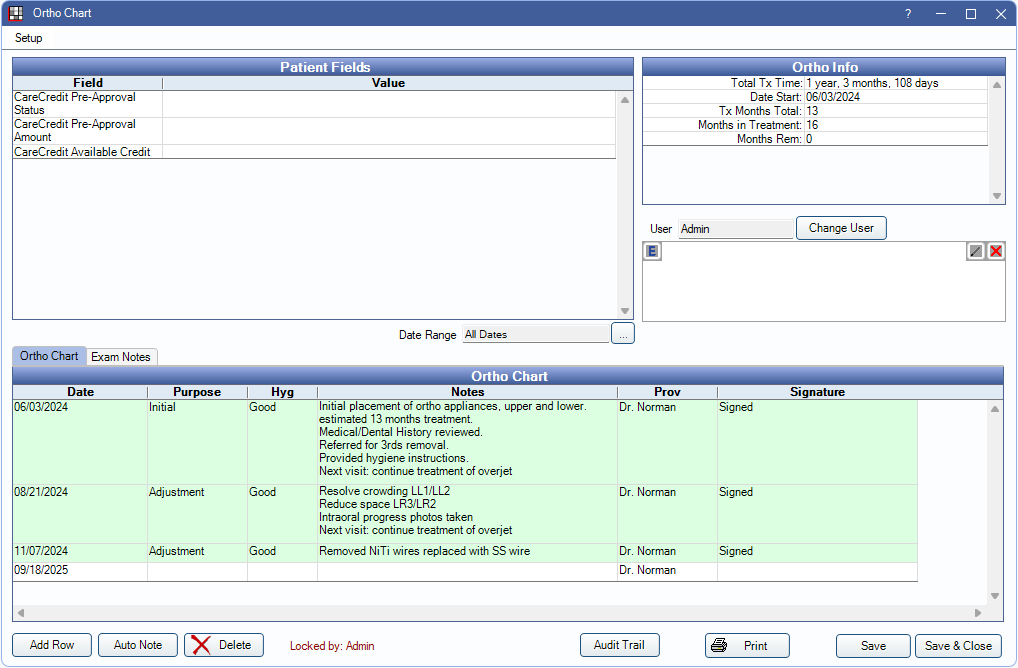Click the pen sign icon in signature box
1018x668 pixels.
(x=976, y=252)
